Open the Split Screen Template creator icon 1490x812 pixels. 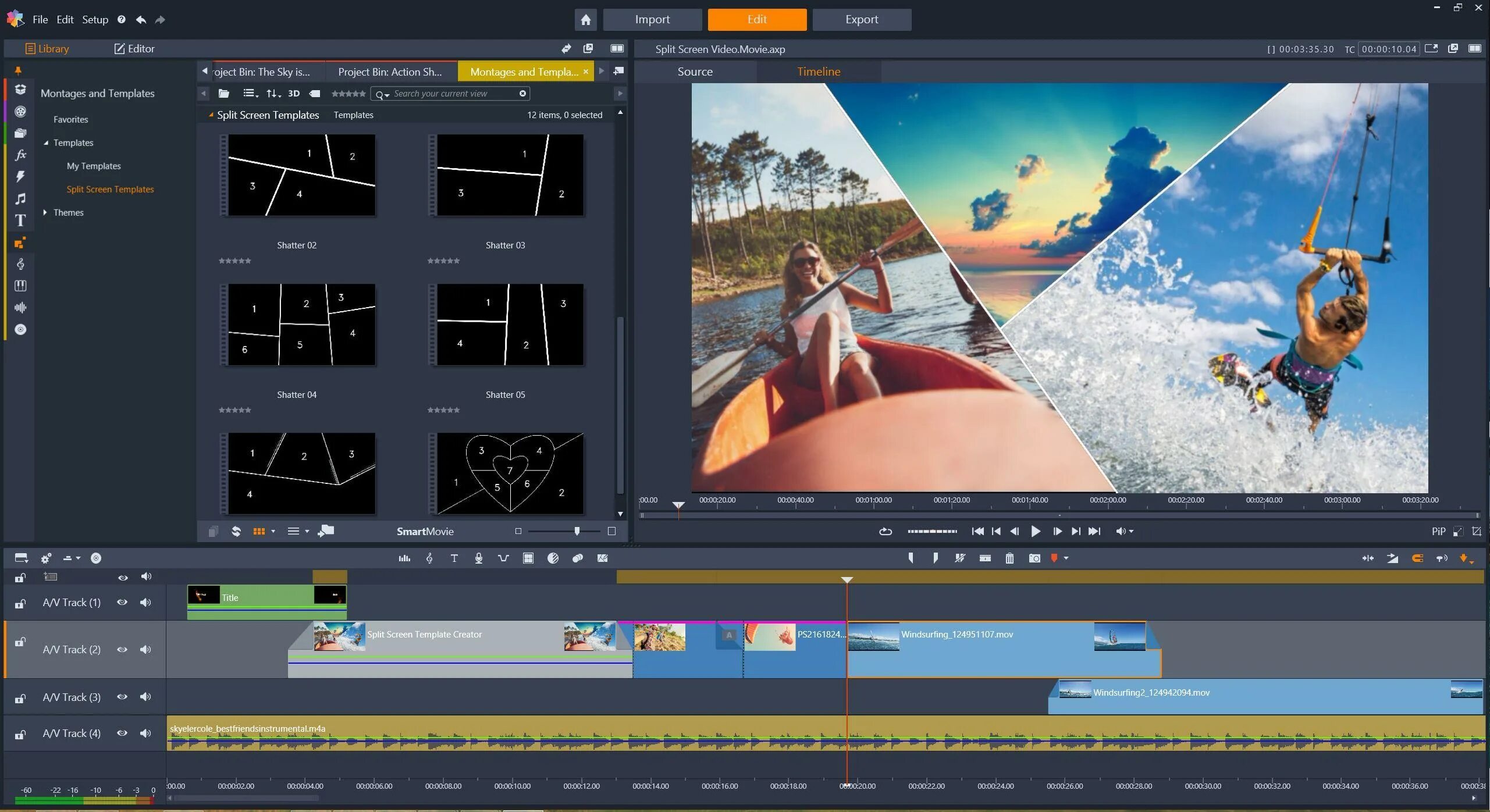527,558
